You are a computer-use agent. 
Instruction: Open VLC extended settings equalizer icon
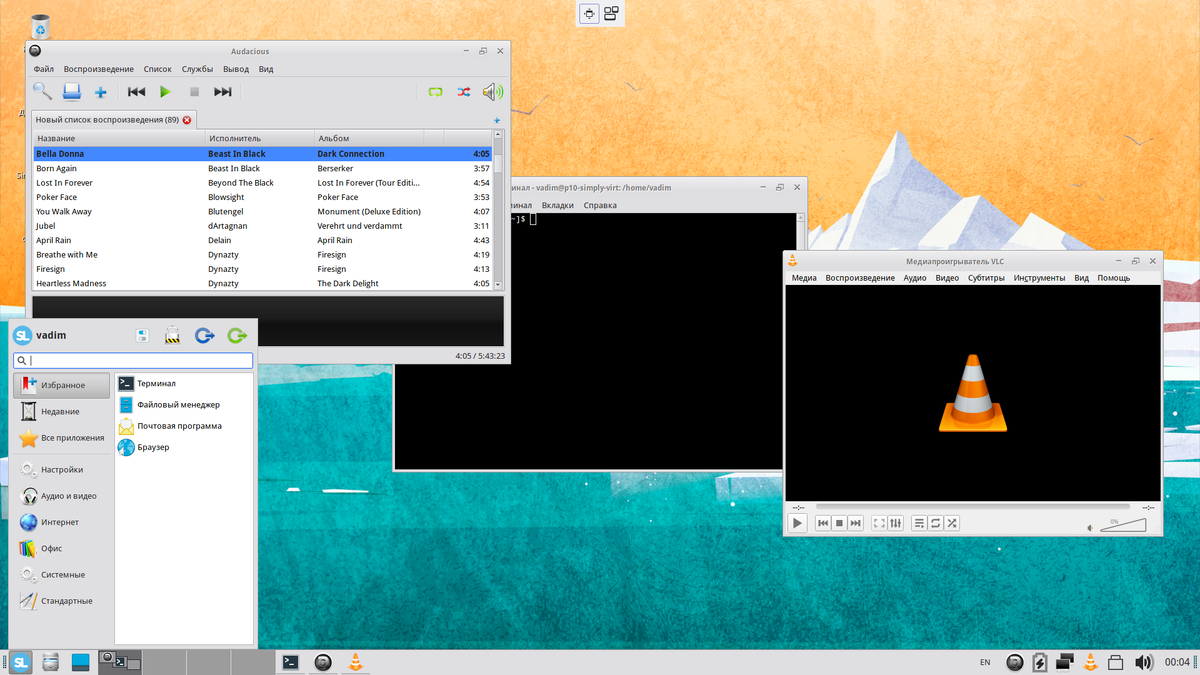pos(895,523)
